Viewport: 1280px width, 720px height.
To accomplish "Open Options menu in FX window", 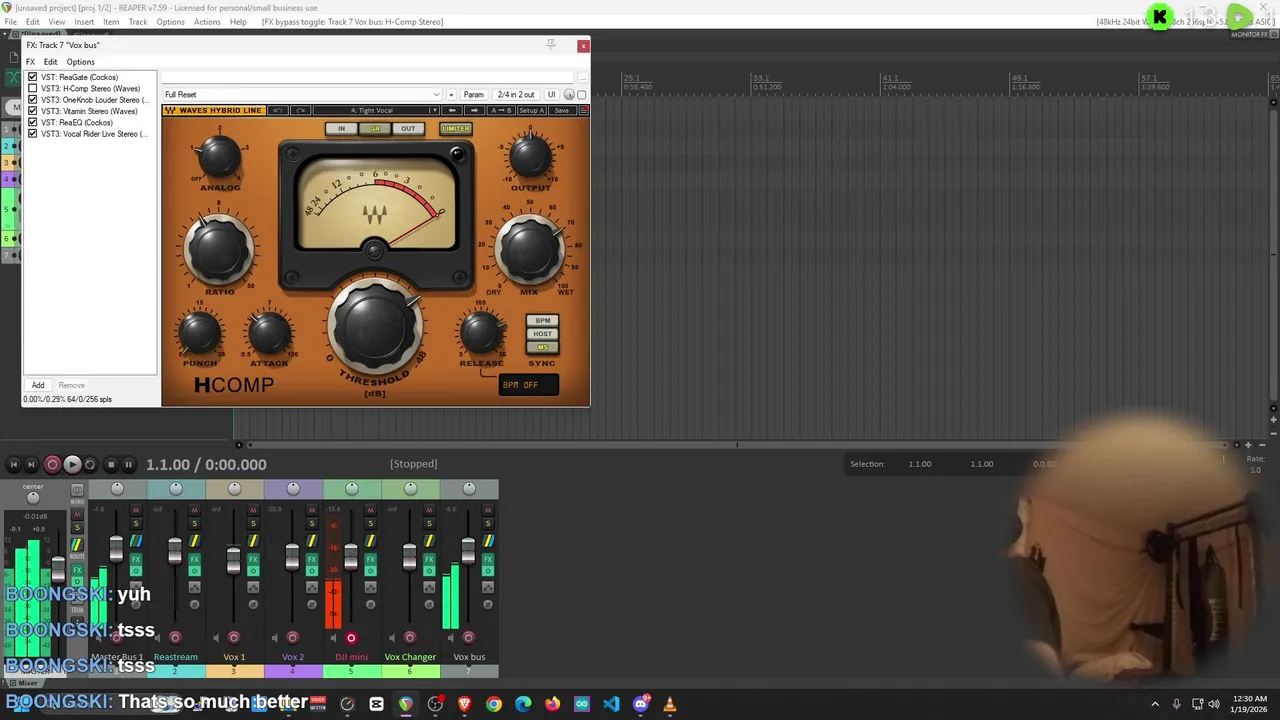I will click(x=80, y=62).
